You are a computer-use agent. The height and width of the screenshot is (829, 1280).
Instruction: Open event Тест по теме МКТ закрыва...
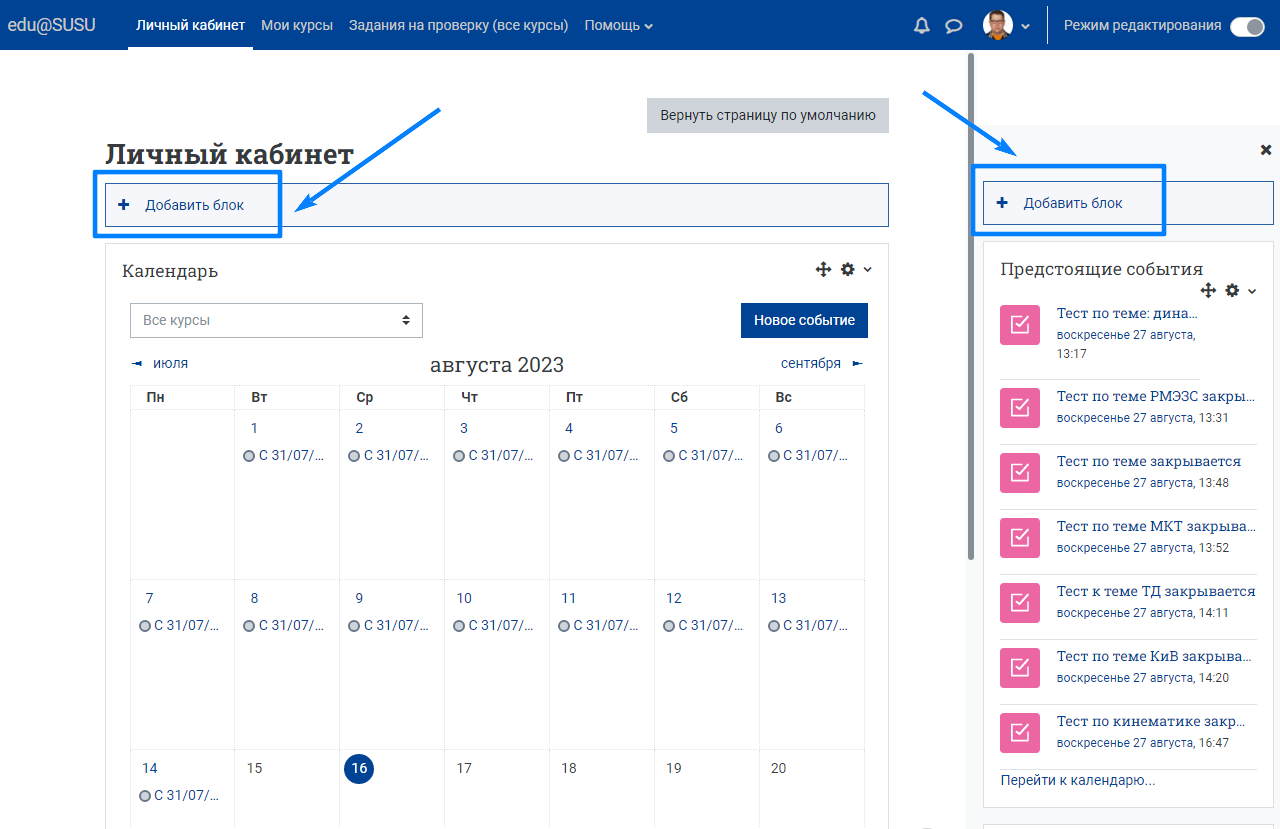[1155, 526]
